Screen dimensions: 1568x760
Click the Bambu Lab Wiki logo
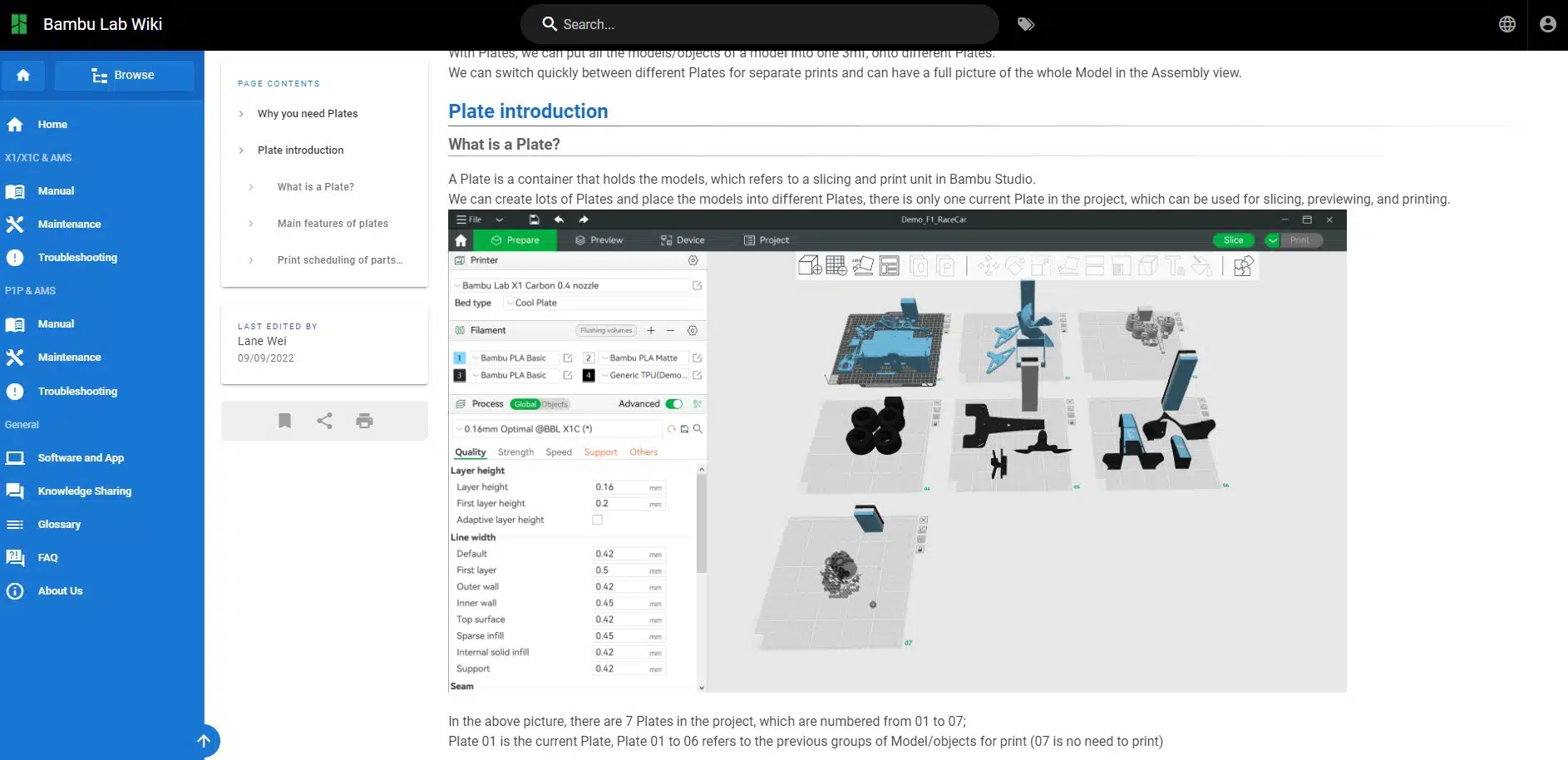tap(19, 24)
